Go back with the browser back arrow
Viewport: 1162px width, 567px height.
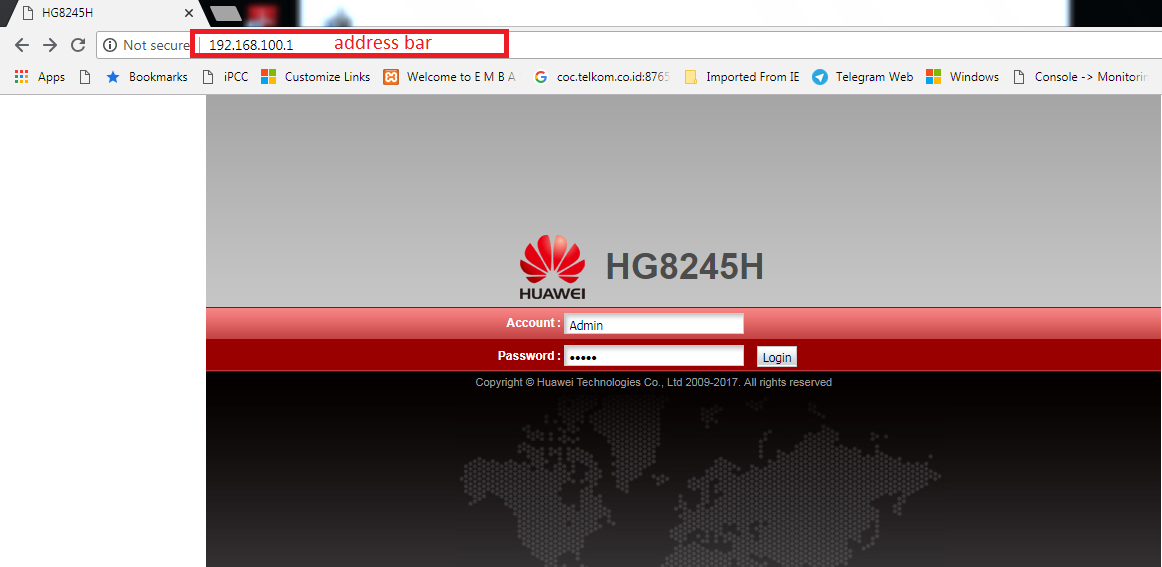tap(21, 45)
